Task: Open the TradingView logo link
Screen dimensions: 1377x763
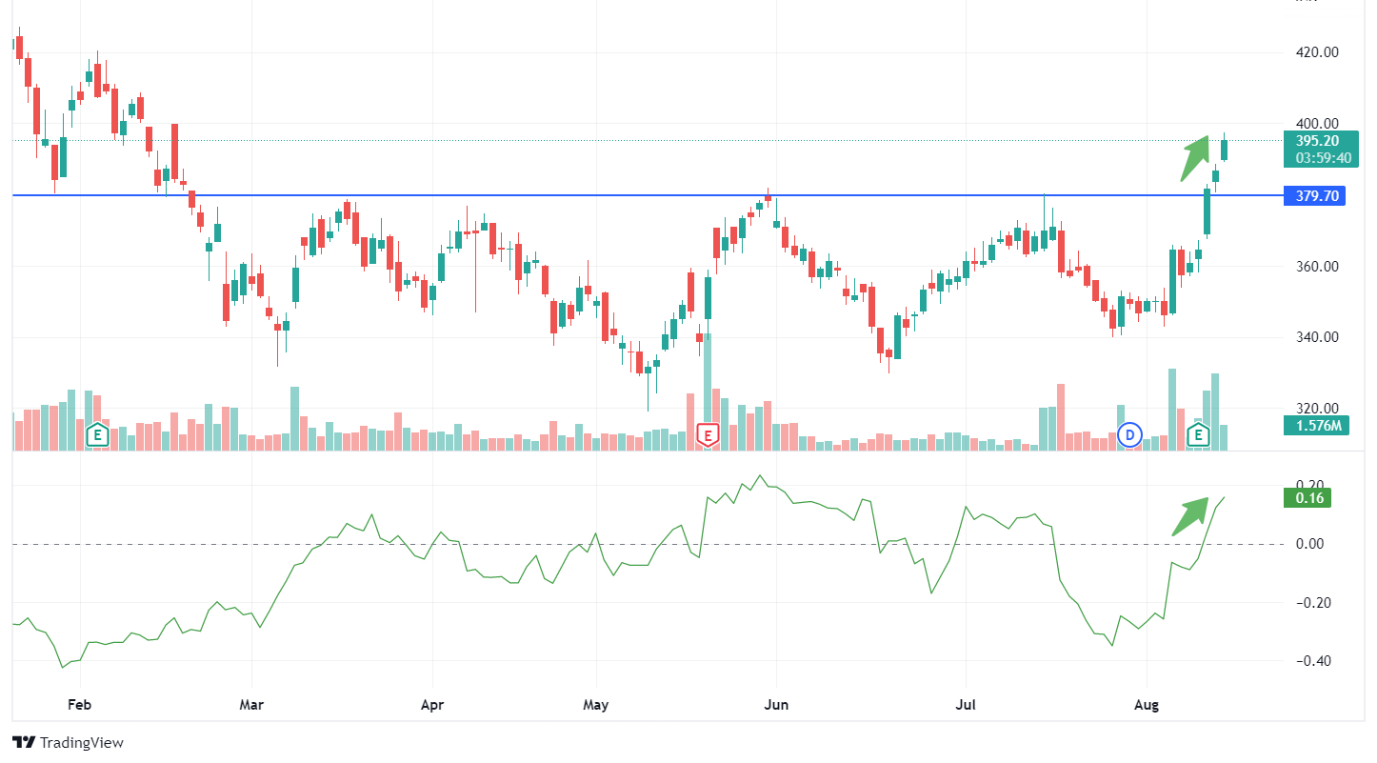Action: [68, 742]
